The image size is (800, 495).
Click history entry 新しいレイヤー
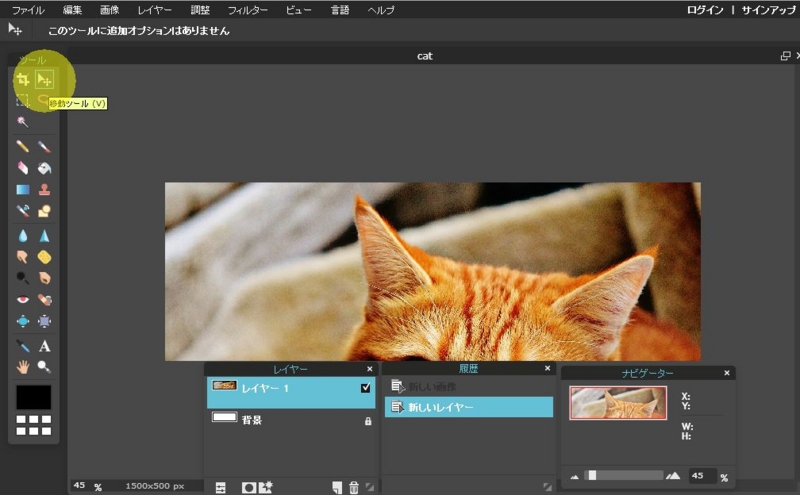(469, 407)
